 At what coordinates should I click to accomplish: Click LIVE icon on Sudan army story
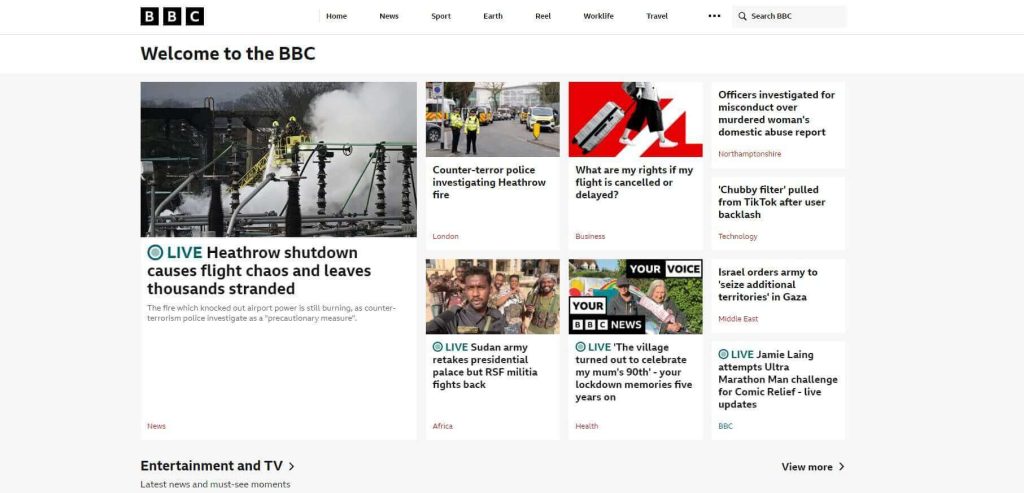438,347
